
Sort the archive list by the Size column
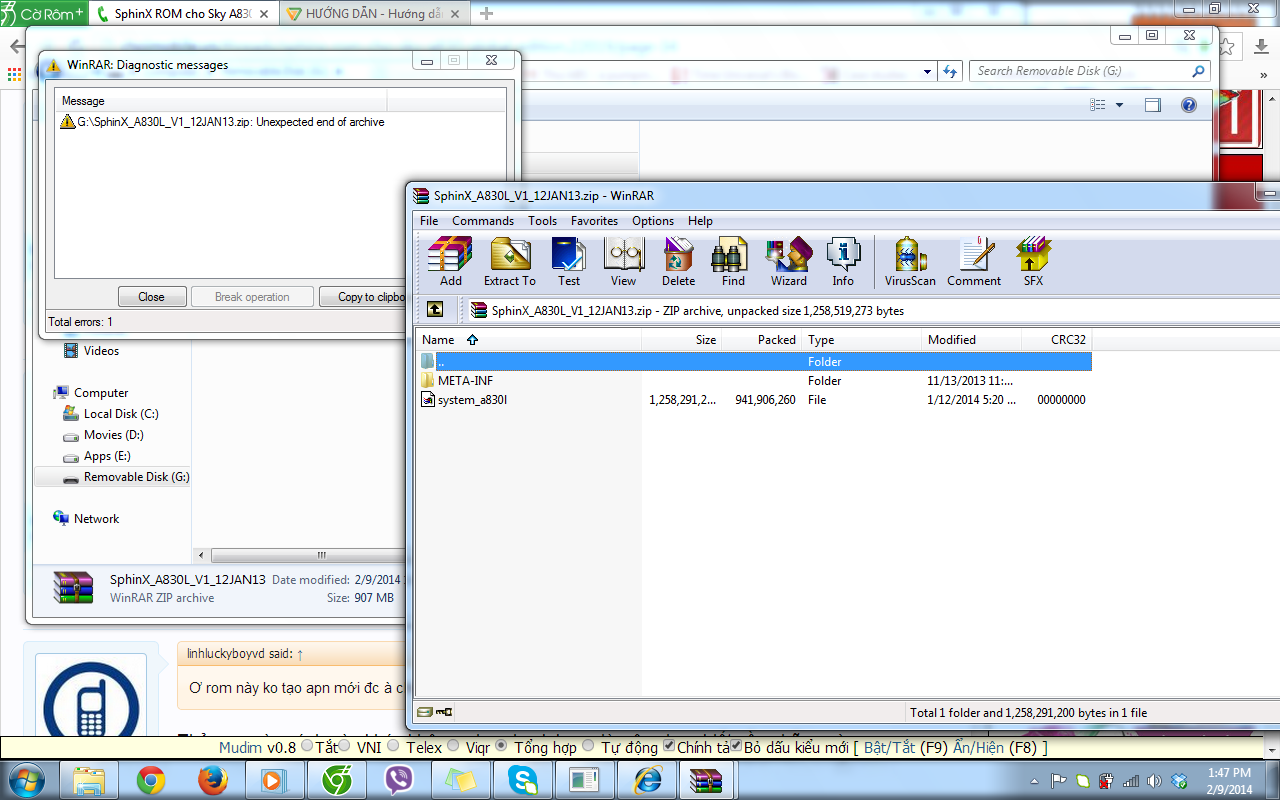point(682,340)
